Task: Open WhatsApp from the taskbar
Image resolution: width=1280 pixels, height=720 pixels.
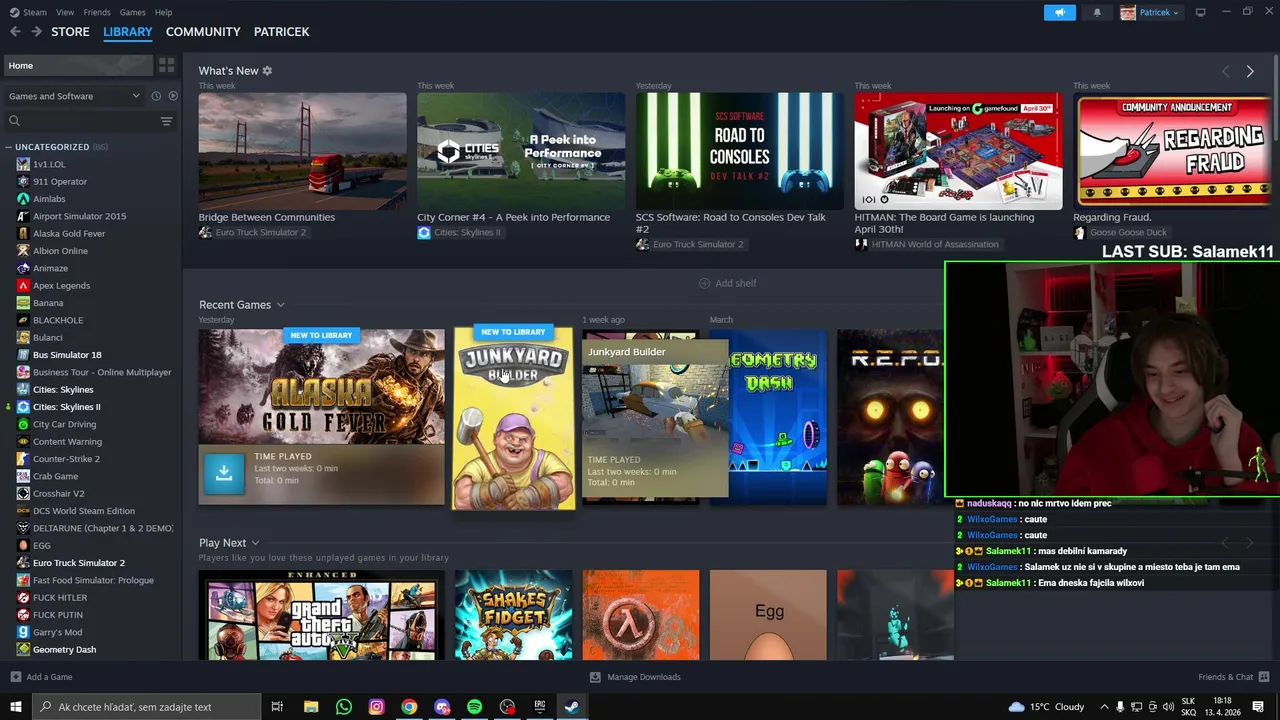Action: pos(344,707)
